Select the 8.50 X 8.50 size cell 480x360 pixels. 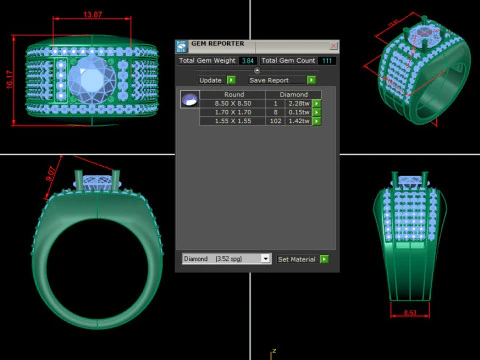click(x=233, y=103)
